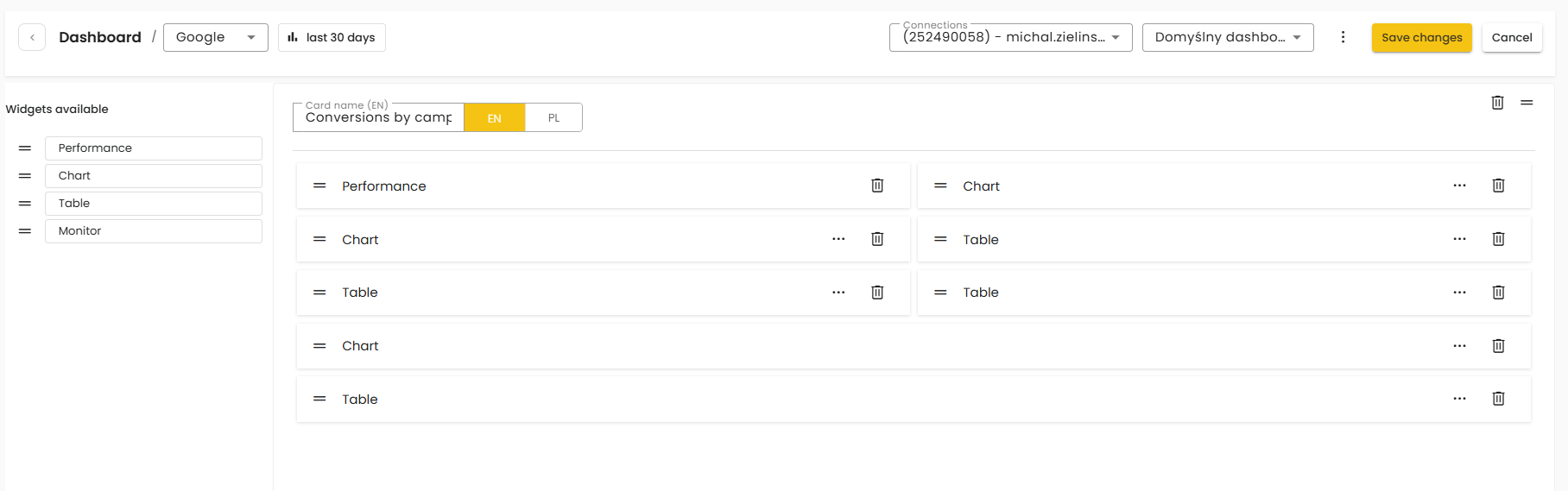The image size is (1568, 491).
Task: Select Table in the Widgets available list
Action: [153, 204]
